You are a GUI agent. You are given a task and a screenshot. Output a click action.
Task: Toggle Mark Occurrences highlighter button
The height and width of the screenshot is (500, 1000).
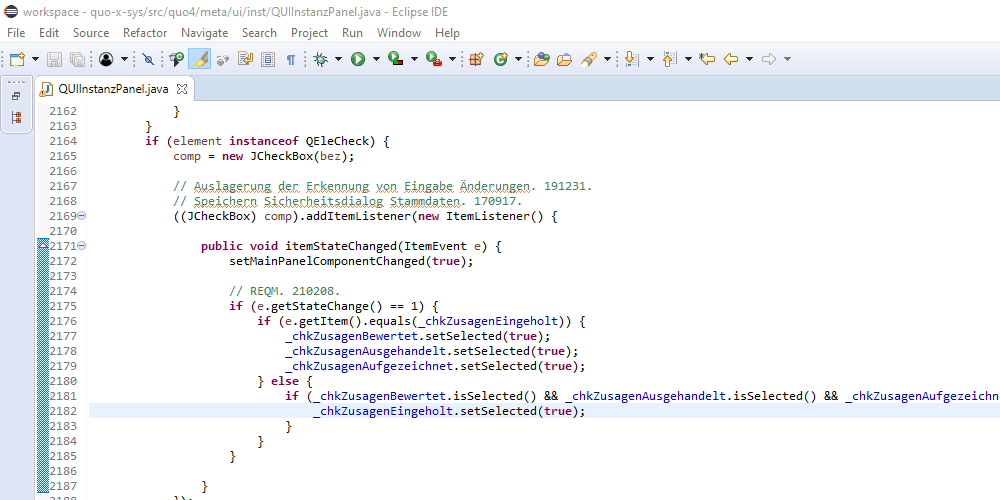point(200,59)
